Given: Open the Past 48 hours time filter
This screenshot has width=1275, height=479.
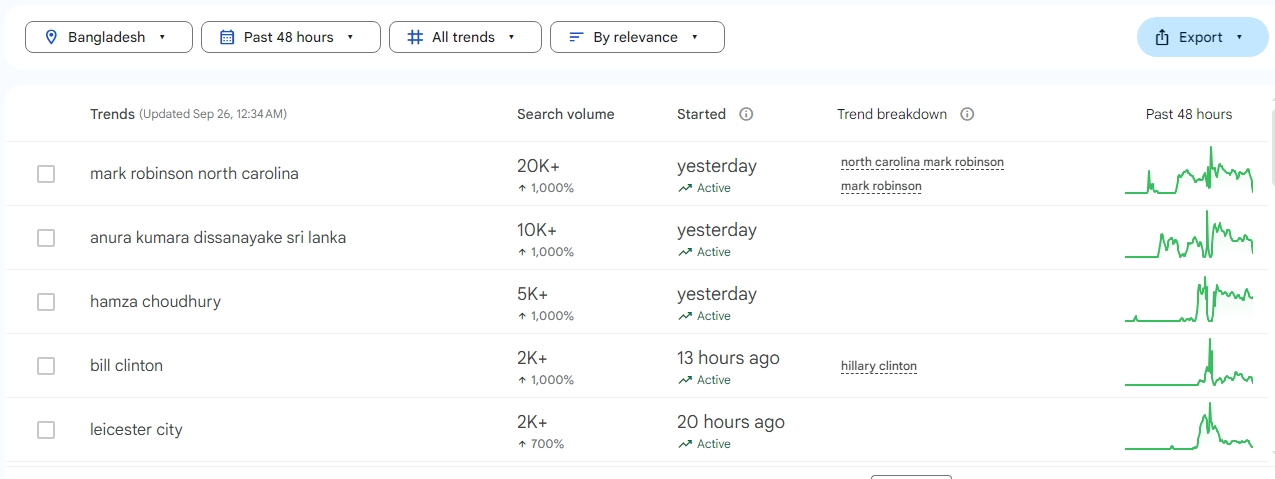Looking at the screenshot, I should pyautogui.click(x=291, y=37).
